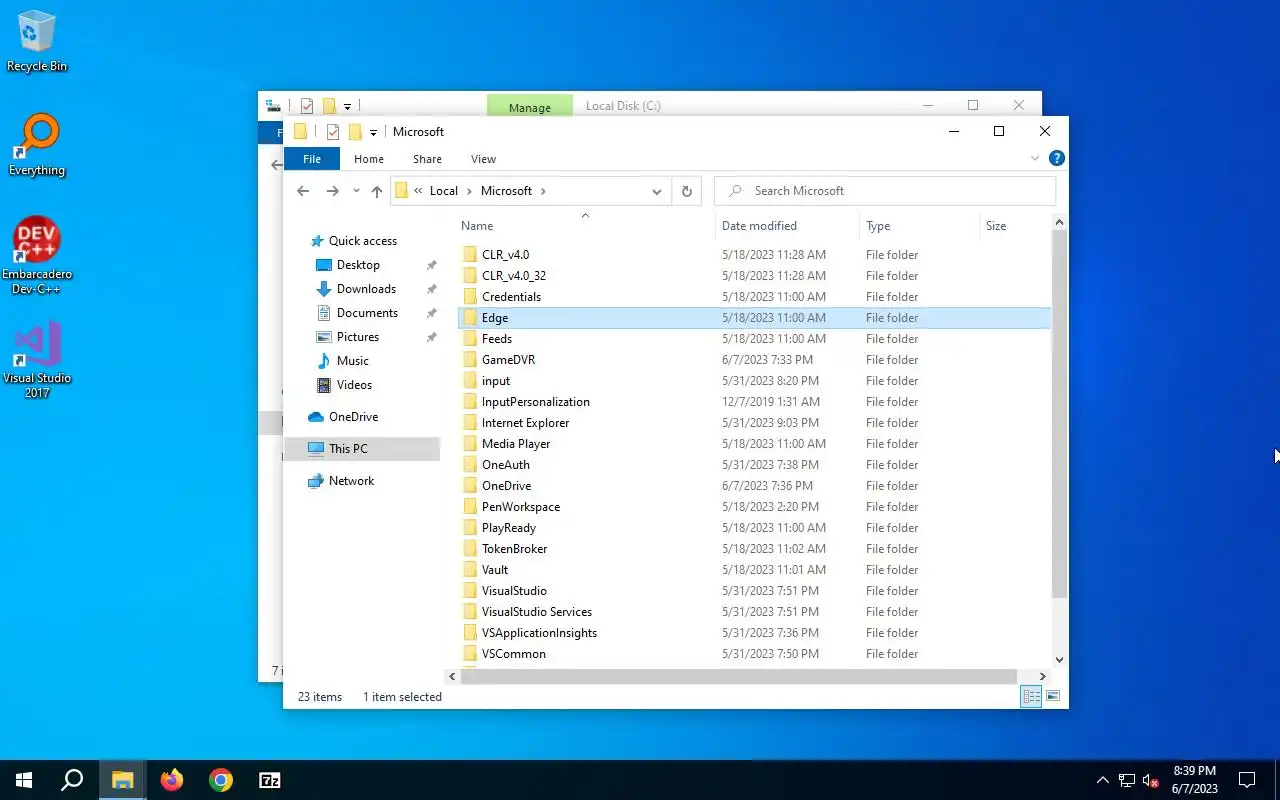This screenshot has width=1280, height=800.
Task: Click the file list scroll down arrow
Action: [1060, 660]
